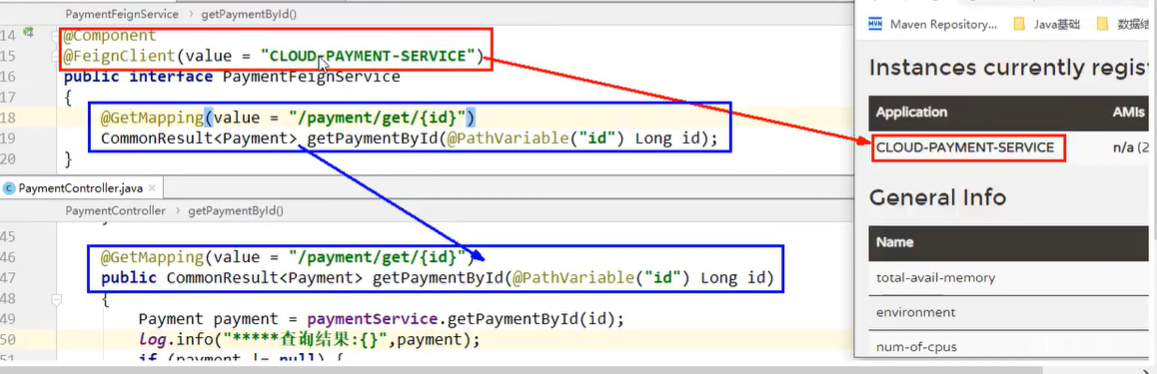Click the @FeignClient annotation on line 15
1157x374 pixels.
pyautogui.click(x=119, y=56)
